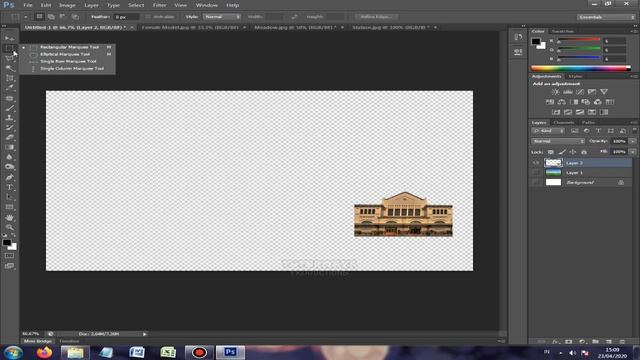Select the Lasso tool
This screenshot has width=640, height=360.
click(x=9, y=58)
